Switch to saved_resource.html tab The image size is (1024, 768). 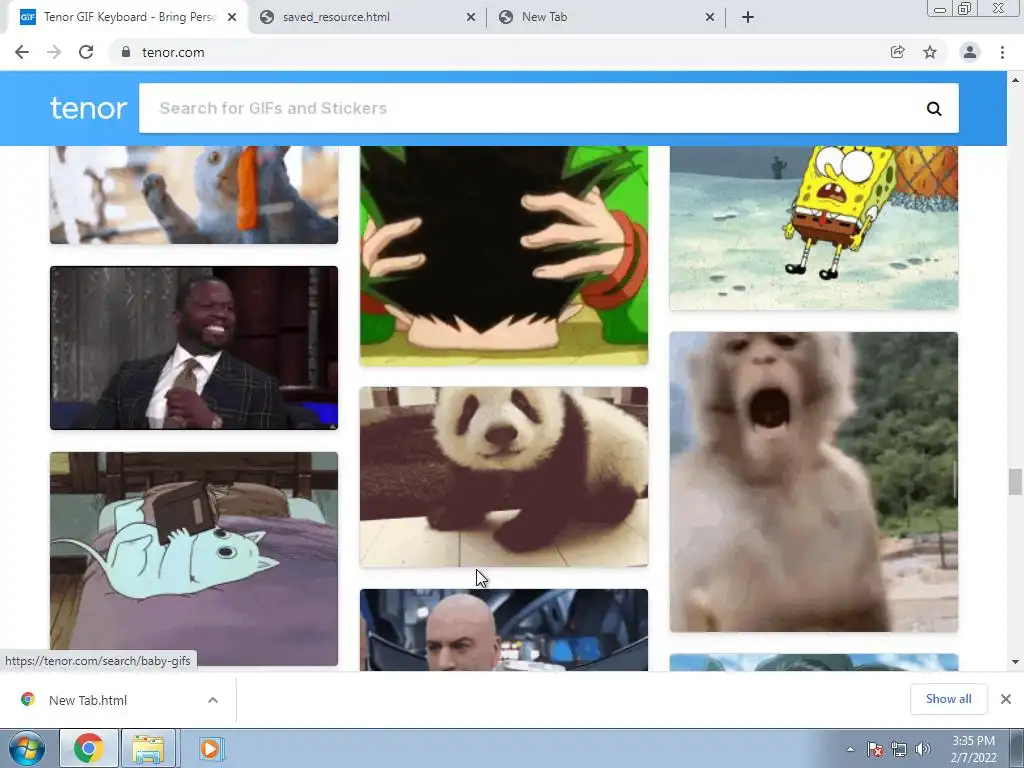point(367,17)
